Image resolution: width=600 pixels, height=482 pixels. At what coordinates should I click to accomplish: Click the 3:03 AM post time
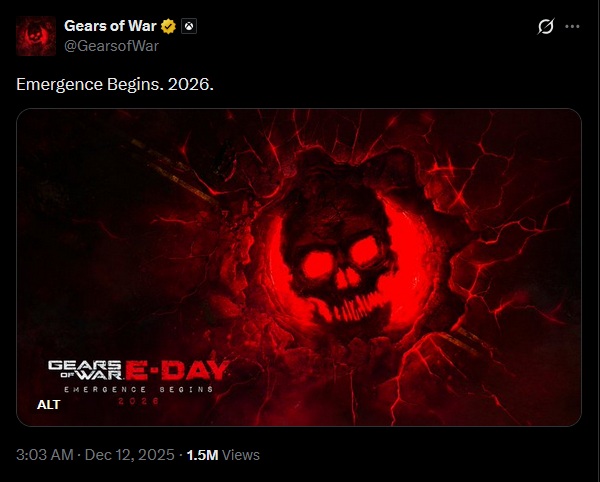(45, 455)
